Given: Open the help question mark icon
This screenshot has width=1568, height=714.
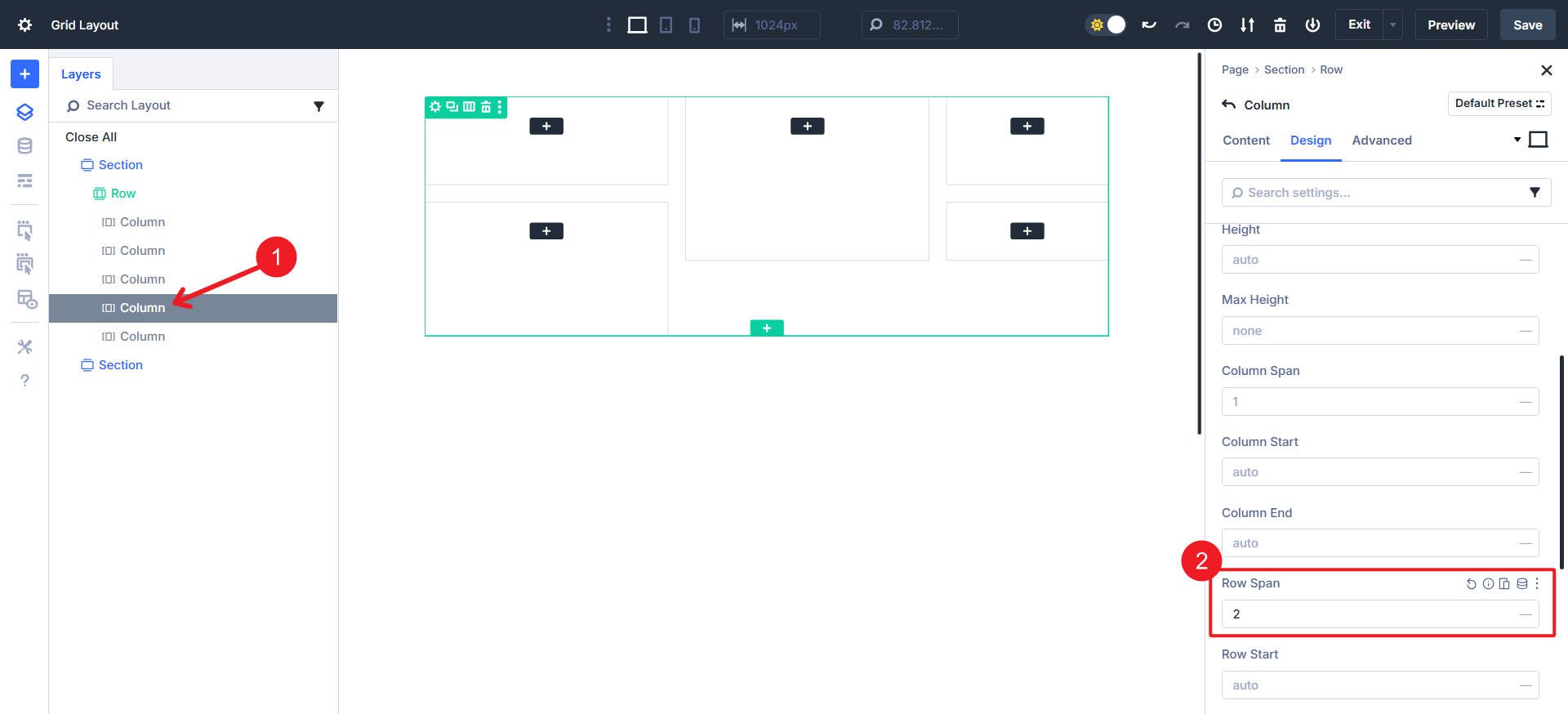Looking at the screenshot, I should [24, 381].
